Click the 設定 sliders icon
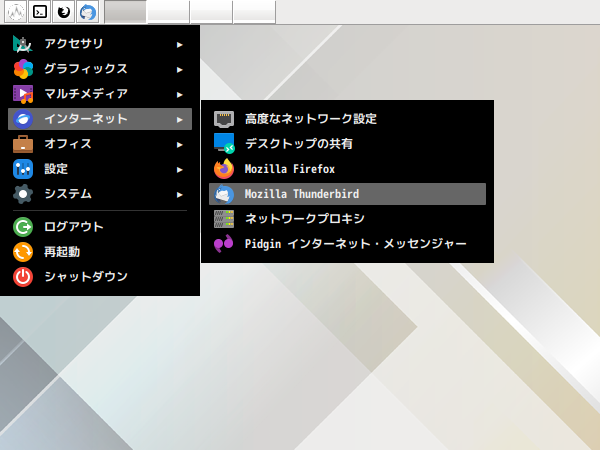 pyautogui.click(x=23, y=169)
